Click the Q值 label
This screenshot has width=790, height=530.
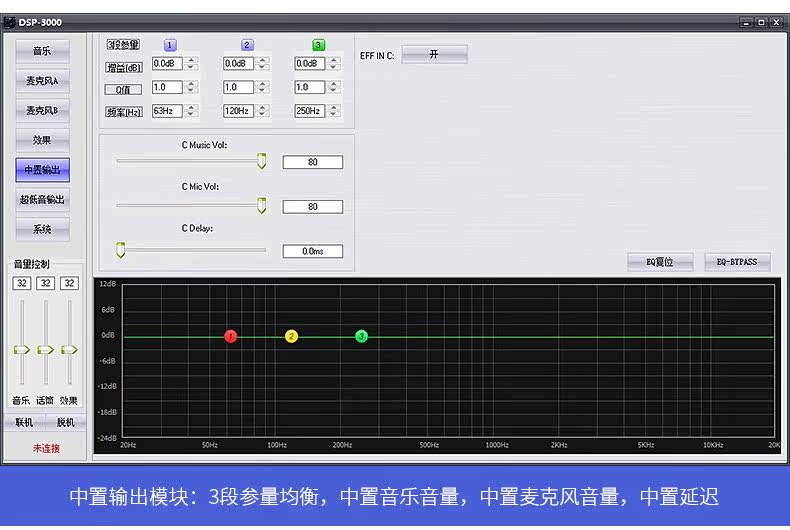point(123,90)
